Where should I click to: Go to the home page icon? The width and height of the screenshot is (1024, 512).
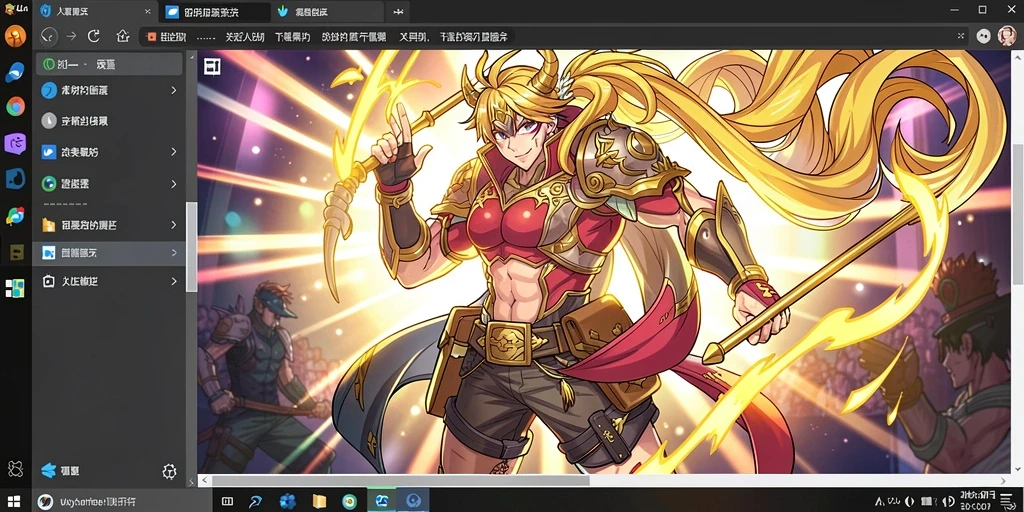[x=123, y=36]
